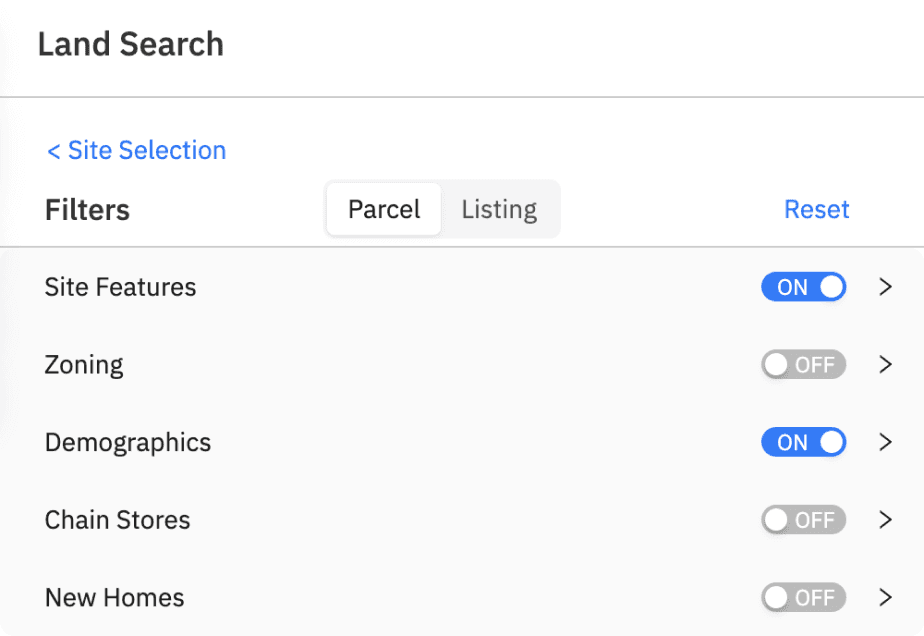Screen dimensions: 924x636
Task: Switch to the Parcel tab
Action: (384, 209)
